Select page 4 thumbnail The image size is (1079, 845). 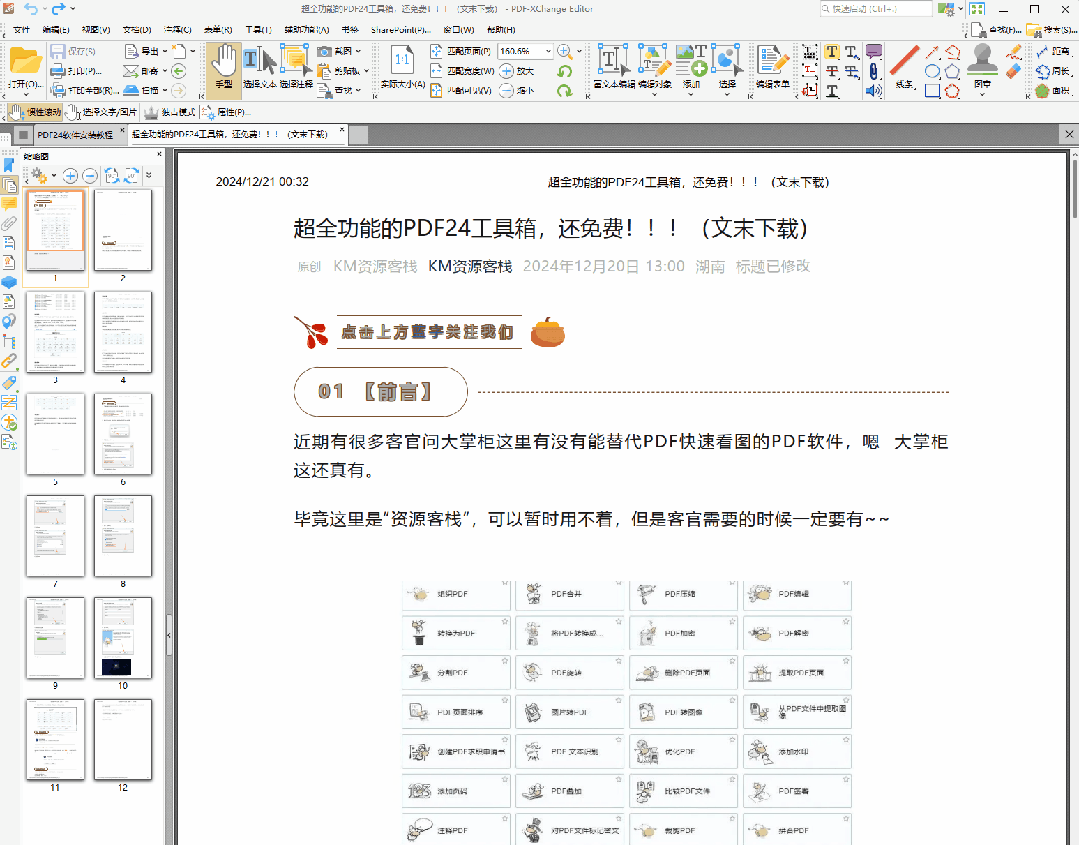coord(123,332)
